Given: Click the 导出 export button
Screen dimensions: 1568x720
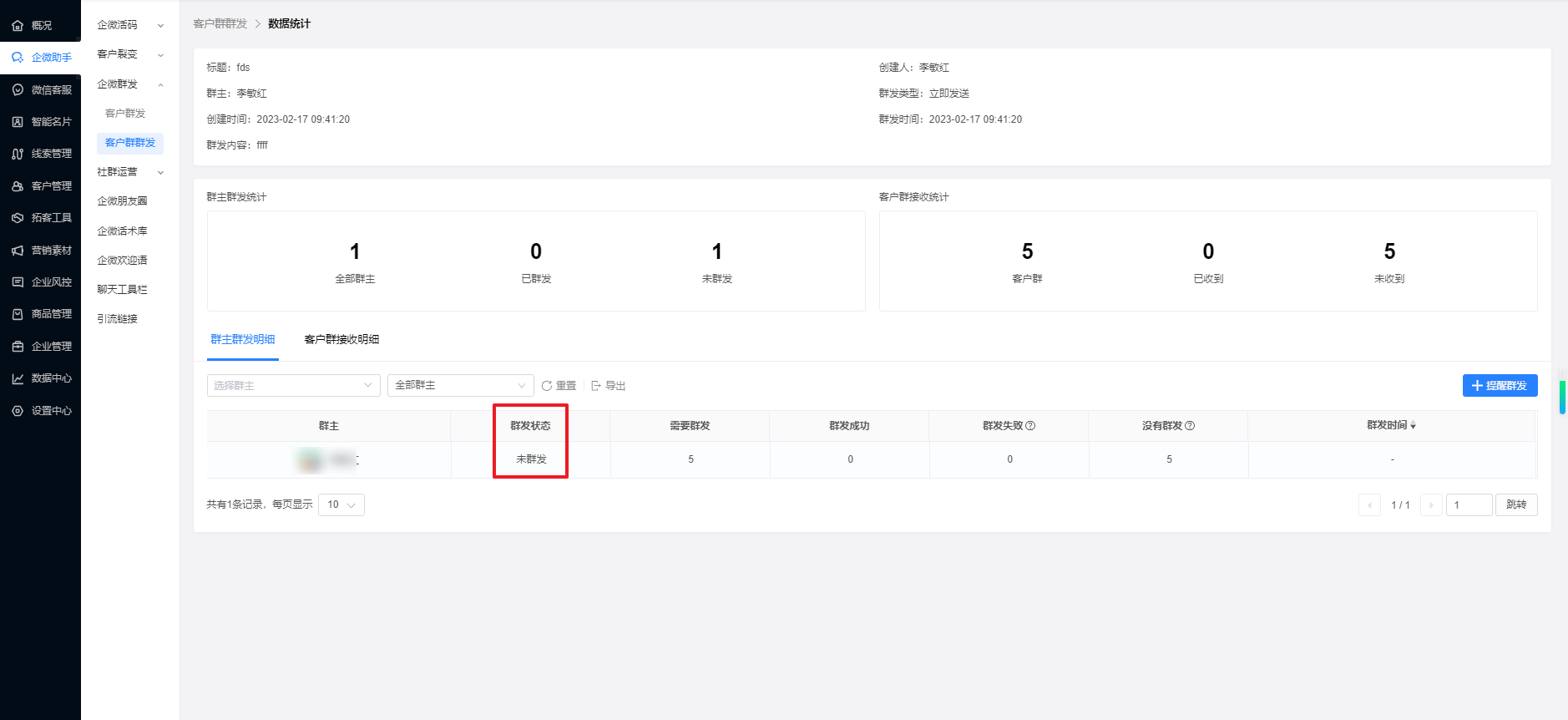Looking at the screenshot, I should [x=609, y=386].
